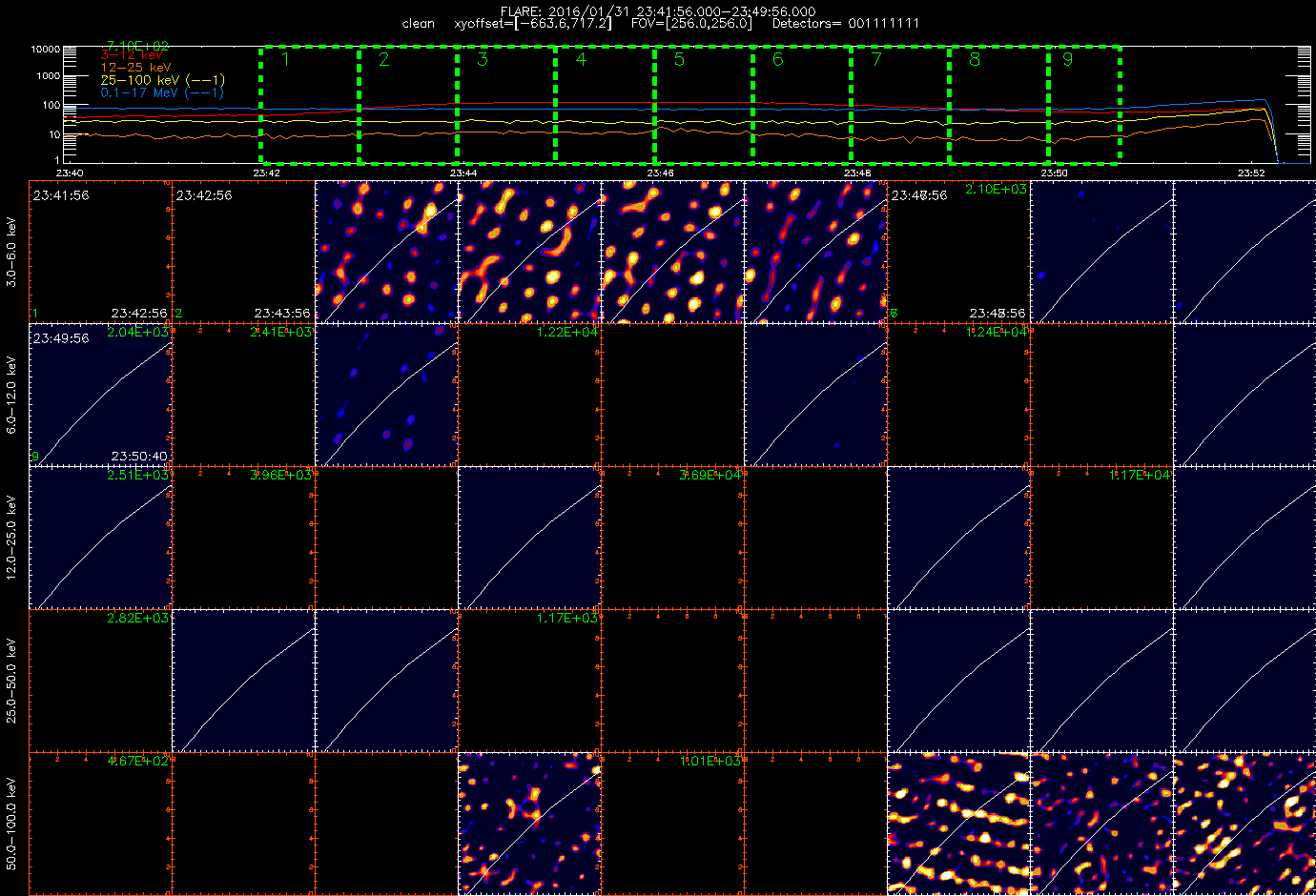1316x896 pixels.
Task: Click the '50.0-100.0 keV' row label
Action: (11, 824)
